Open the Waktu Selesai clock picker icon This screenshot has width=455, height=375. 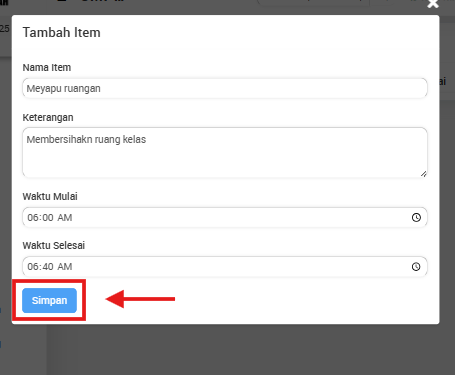[x=416, y=267]
